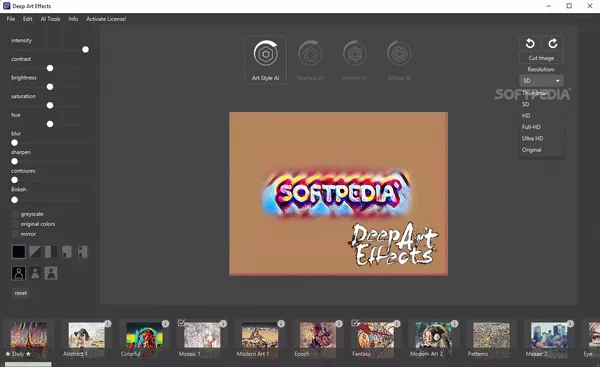
Task: Open the AI Tools menu
Action: [51, 19]
